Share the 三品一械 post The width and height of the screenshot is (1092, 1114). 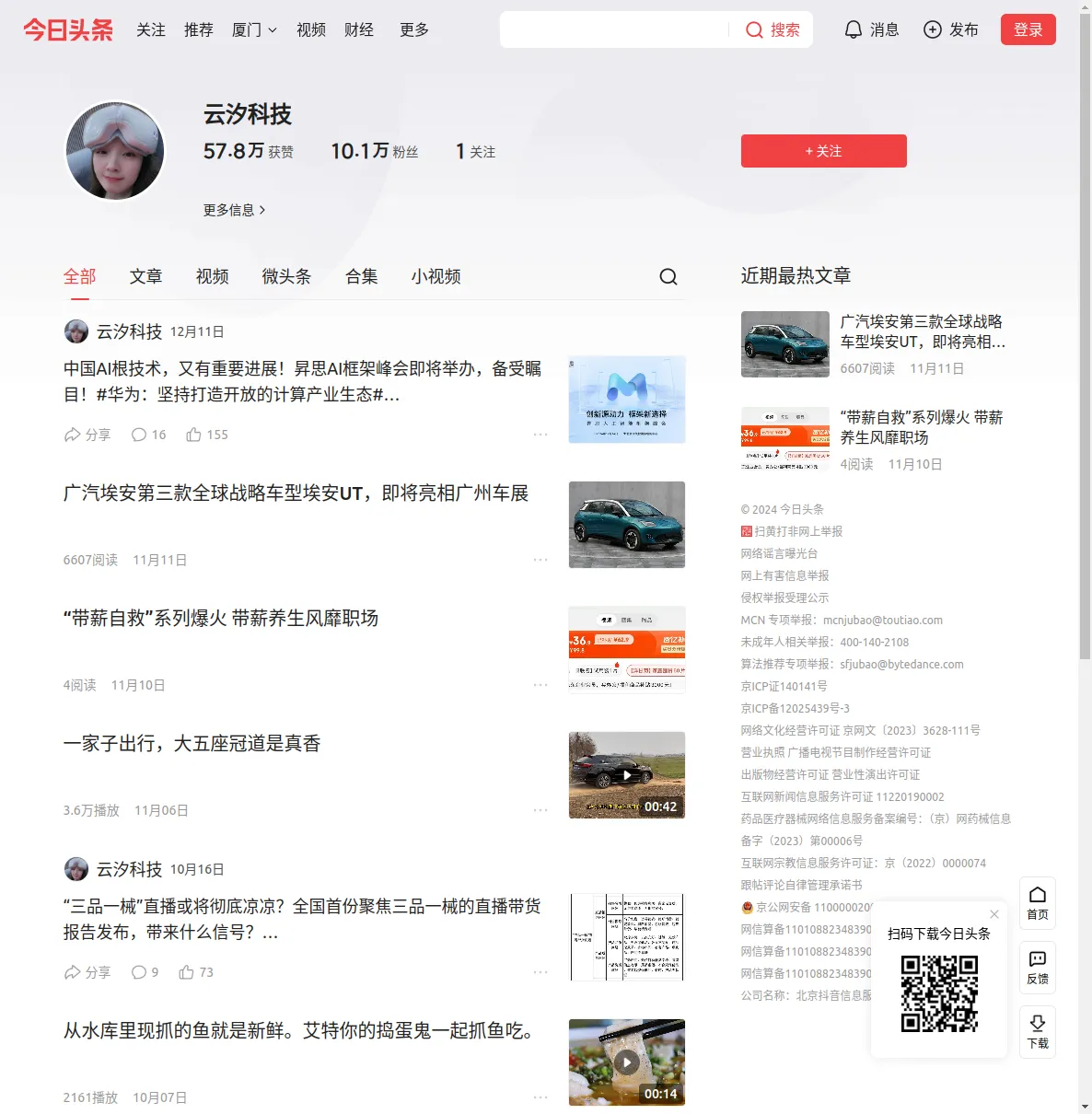pyautogui.click(x=87, y=972)
